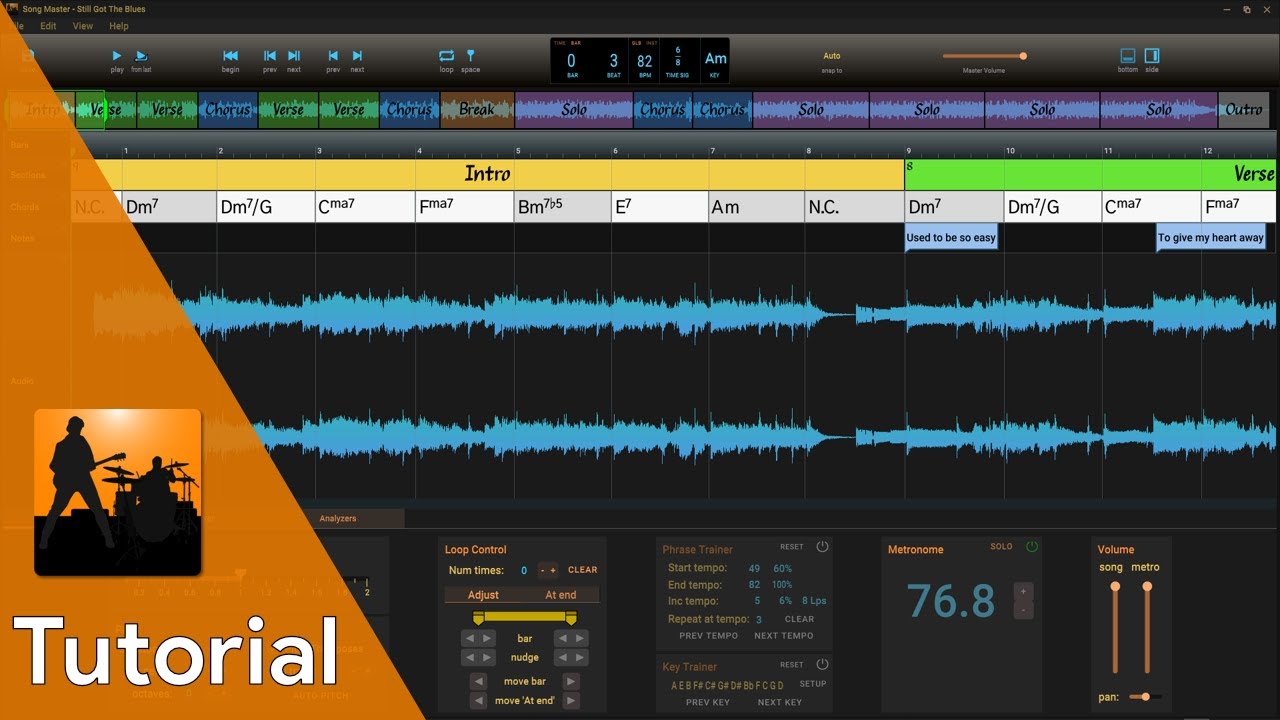Adjust the Master Volume slider
1280x720 pixels.
(x=983, y=56)
